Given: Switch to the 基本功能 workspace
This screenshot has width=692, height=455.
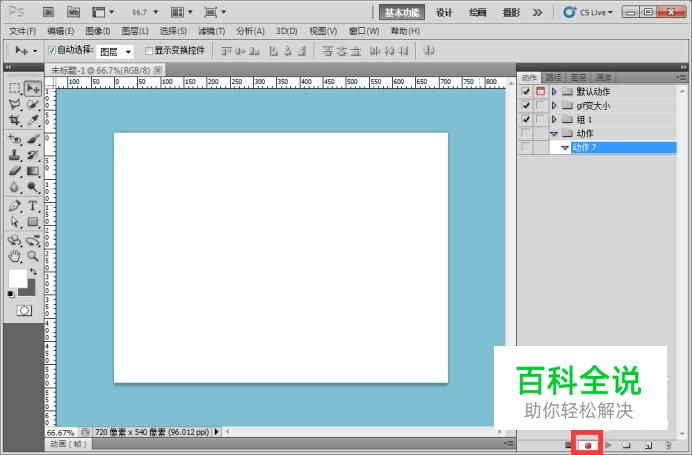Looking at the screenshot, I should [402, 13].
